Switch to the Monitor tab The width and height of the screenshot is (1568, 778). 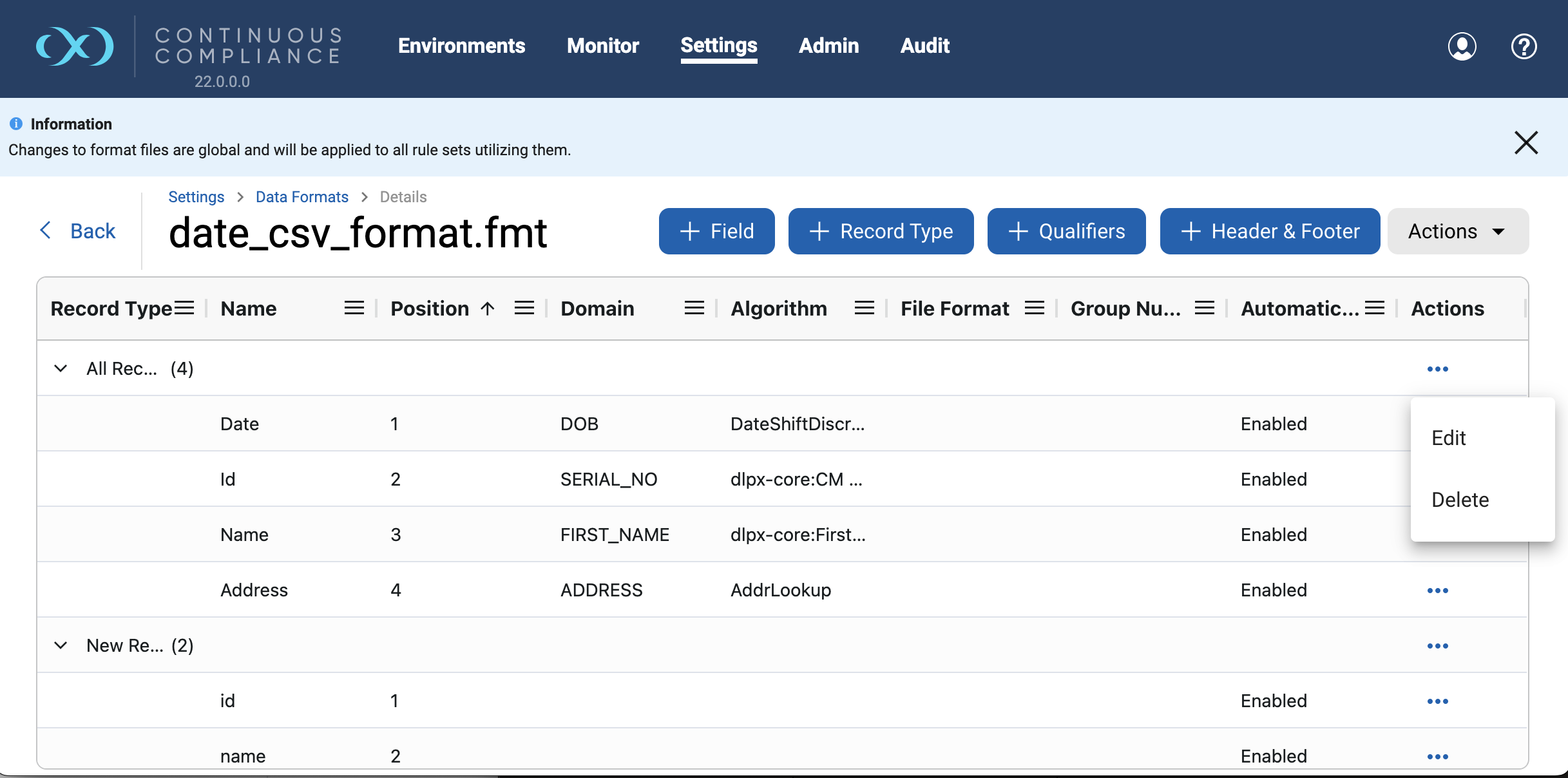click(x=603, y=46)
